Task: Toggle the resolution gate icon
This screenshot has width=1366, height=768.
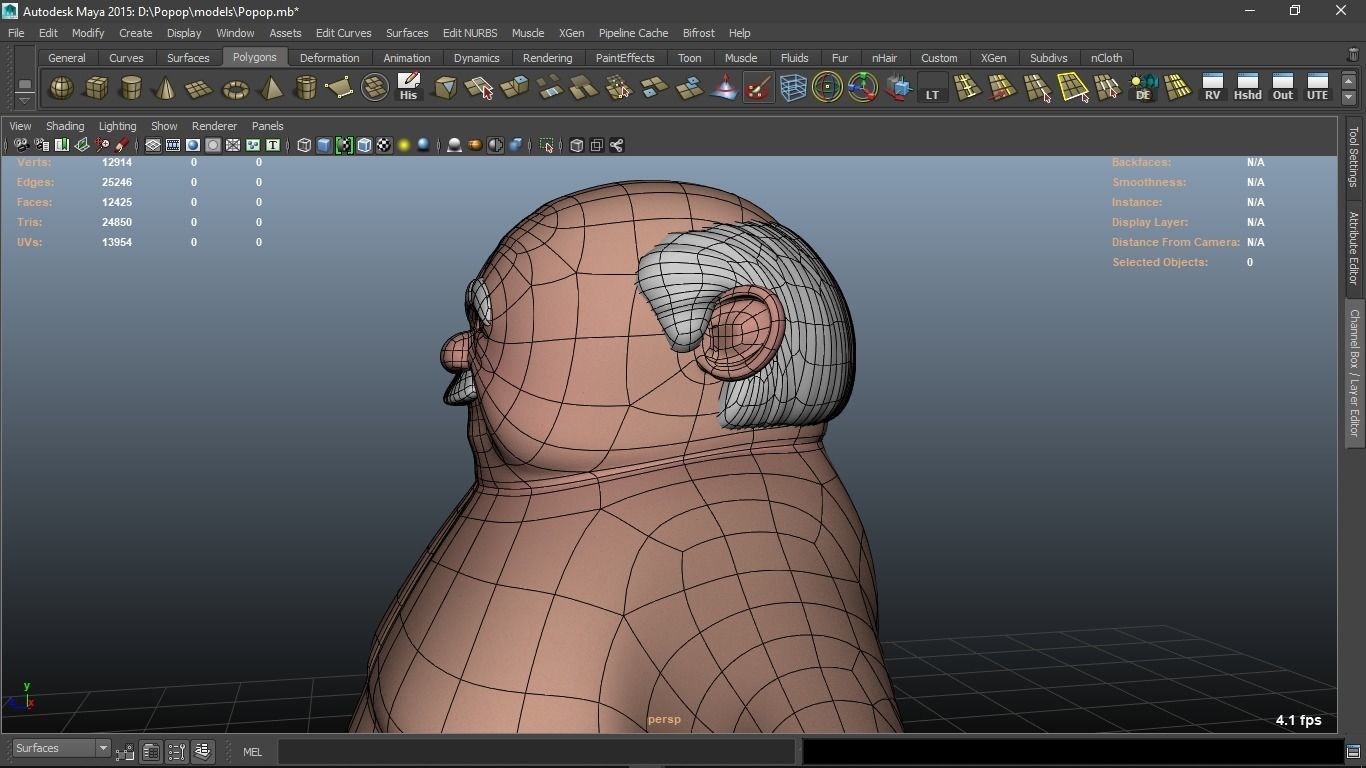Action: (193, 146)
